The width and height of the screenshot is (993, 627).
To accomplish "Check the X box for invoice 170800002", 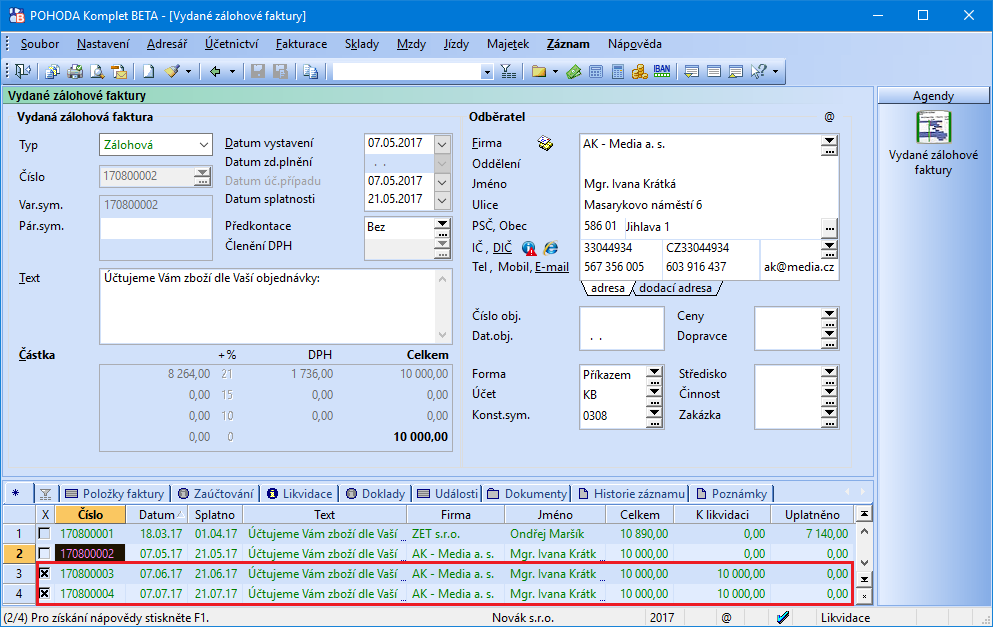I will [44, 554].
